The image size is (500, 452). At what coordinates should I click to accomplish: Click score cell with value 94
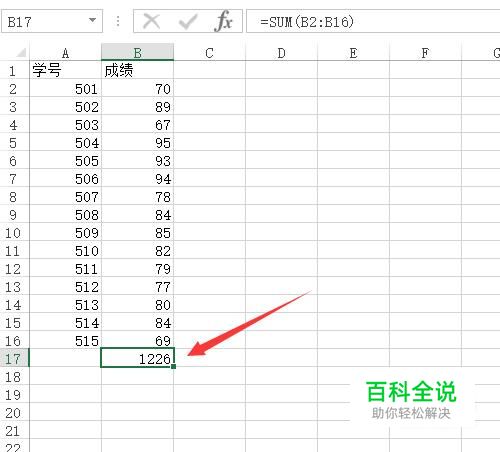[x=137, y=179]
